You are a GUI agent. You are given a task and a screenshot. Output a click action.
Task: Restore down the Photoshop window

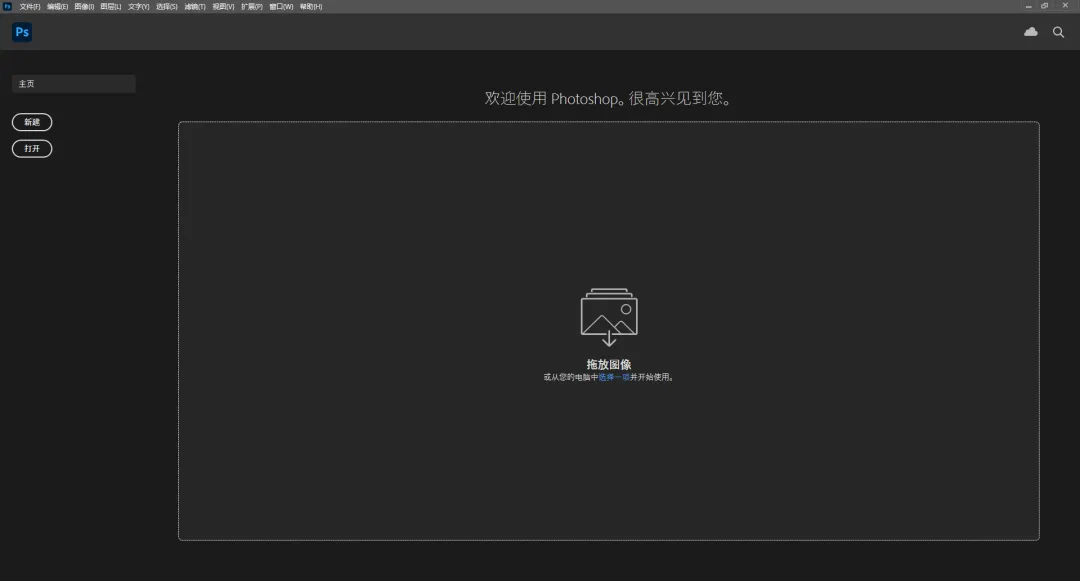point(1045,6)
